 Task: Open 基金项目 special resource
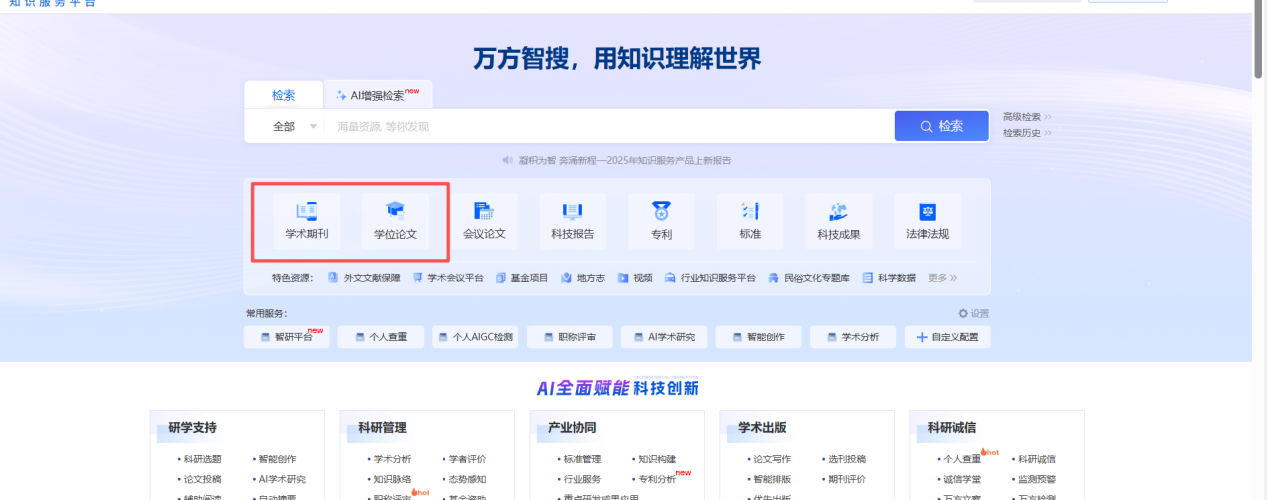click(522, 278)
